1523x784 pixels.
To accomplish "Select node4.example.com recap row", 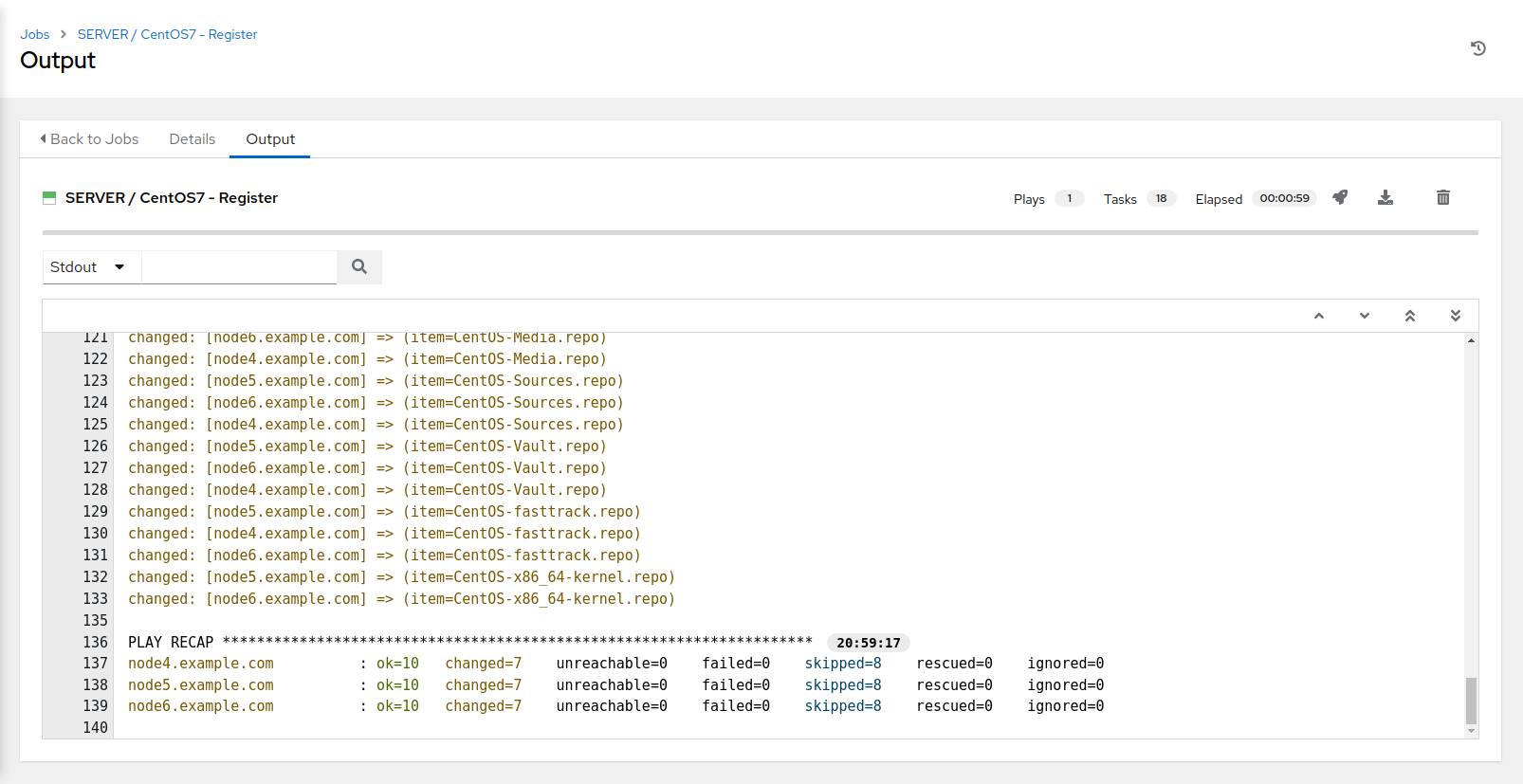I will point(616,664).
